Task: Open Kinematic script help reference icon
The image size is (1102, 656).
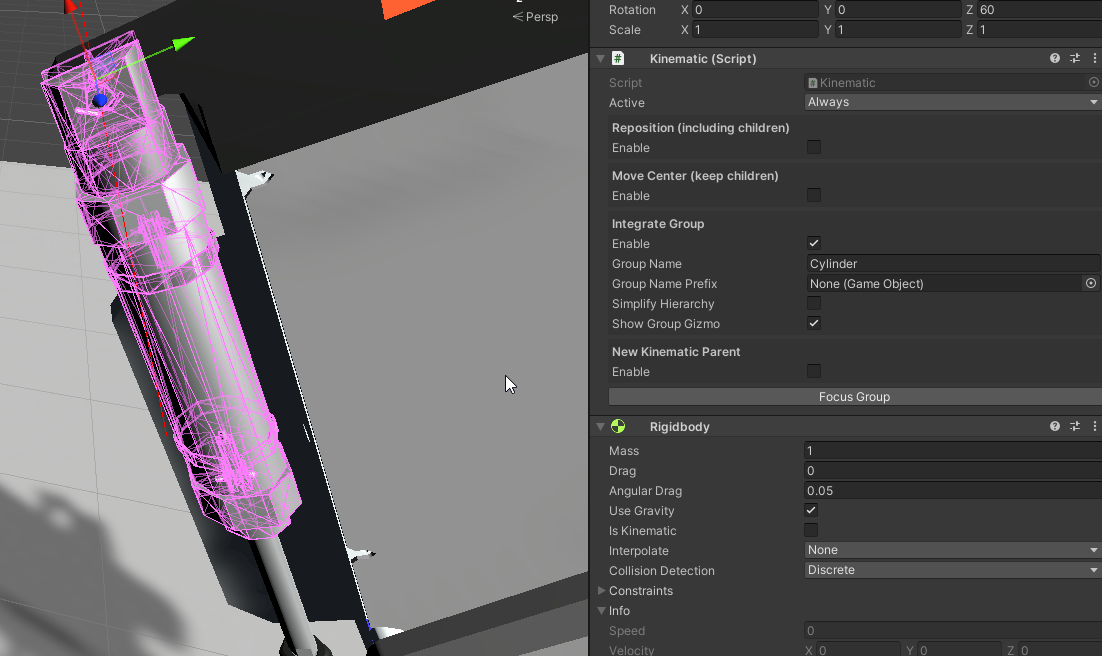Action: tap(1055, 59)
